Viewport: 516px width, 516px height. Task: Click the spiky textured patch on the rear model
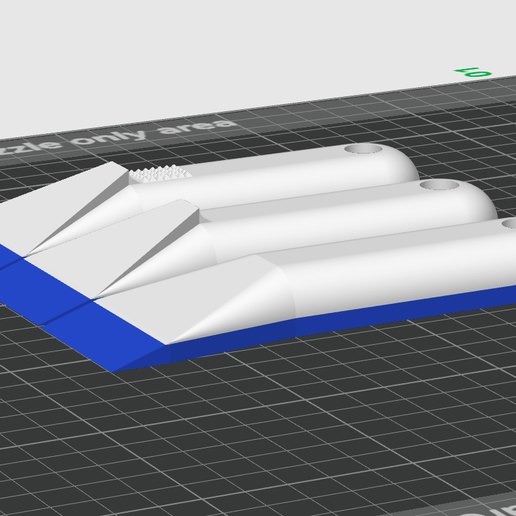point(160,174)
